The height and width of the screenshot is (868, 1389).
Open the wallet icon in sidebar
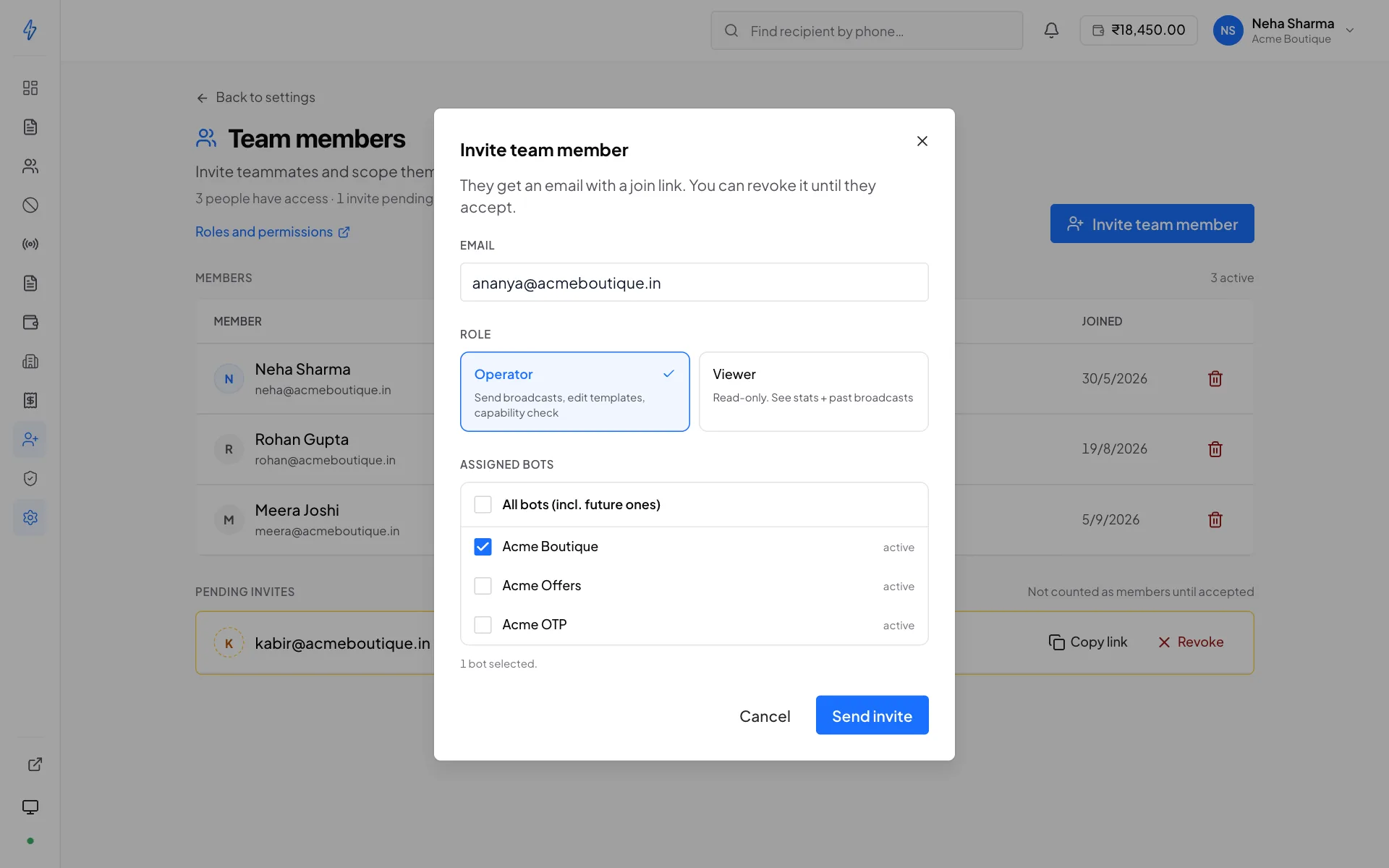30,323
